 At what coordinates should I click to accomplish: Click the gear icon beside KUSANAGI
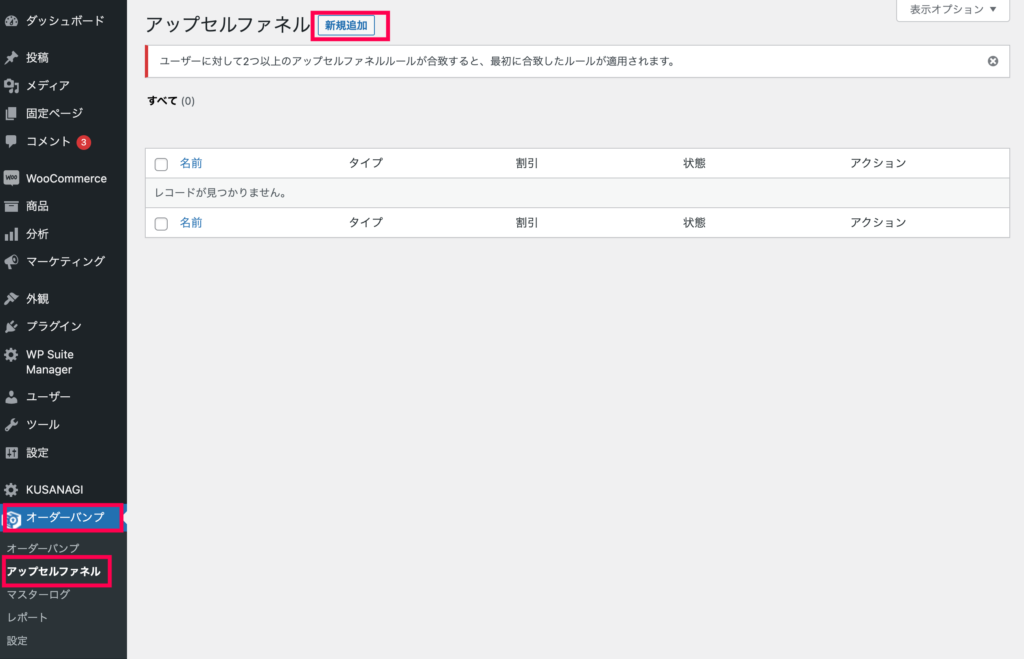pos(11,489)
